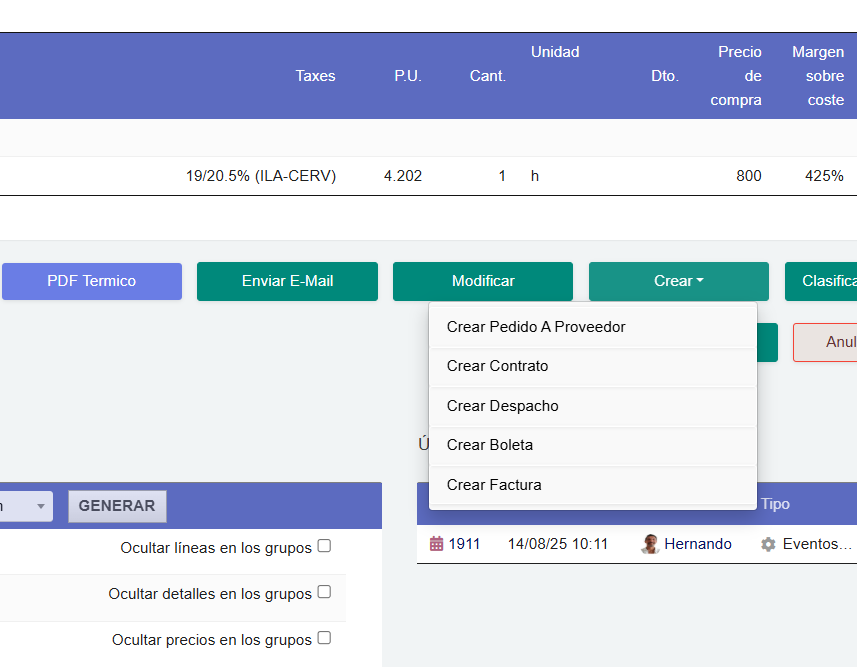Enable Ocultar líneas en los grupos
Screen dimensions: 857x667
(323, 545)
